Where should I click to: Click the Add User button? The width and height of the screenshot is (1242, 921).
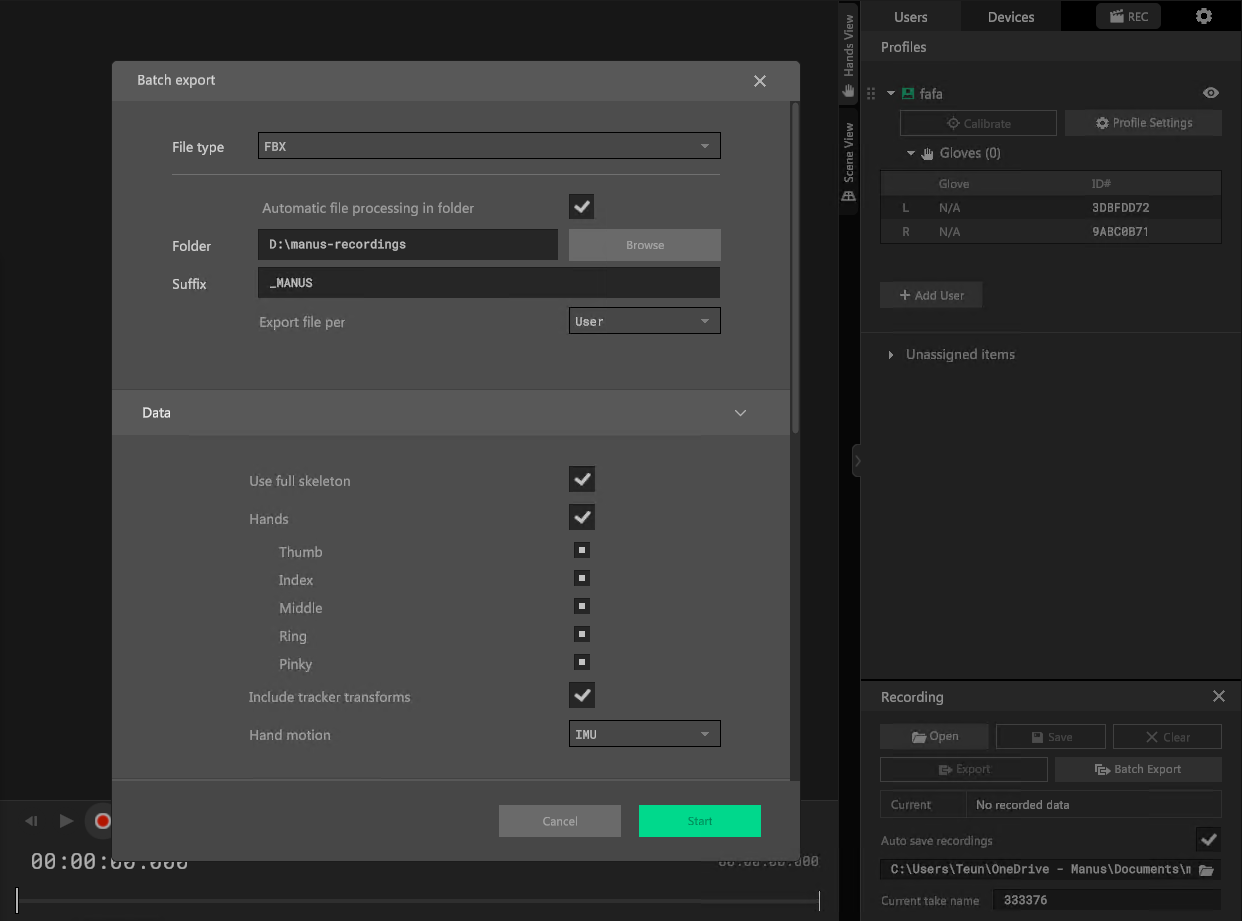pyautogui.click(x=931, y=295)
